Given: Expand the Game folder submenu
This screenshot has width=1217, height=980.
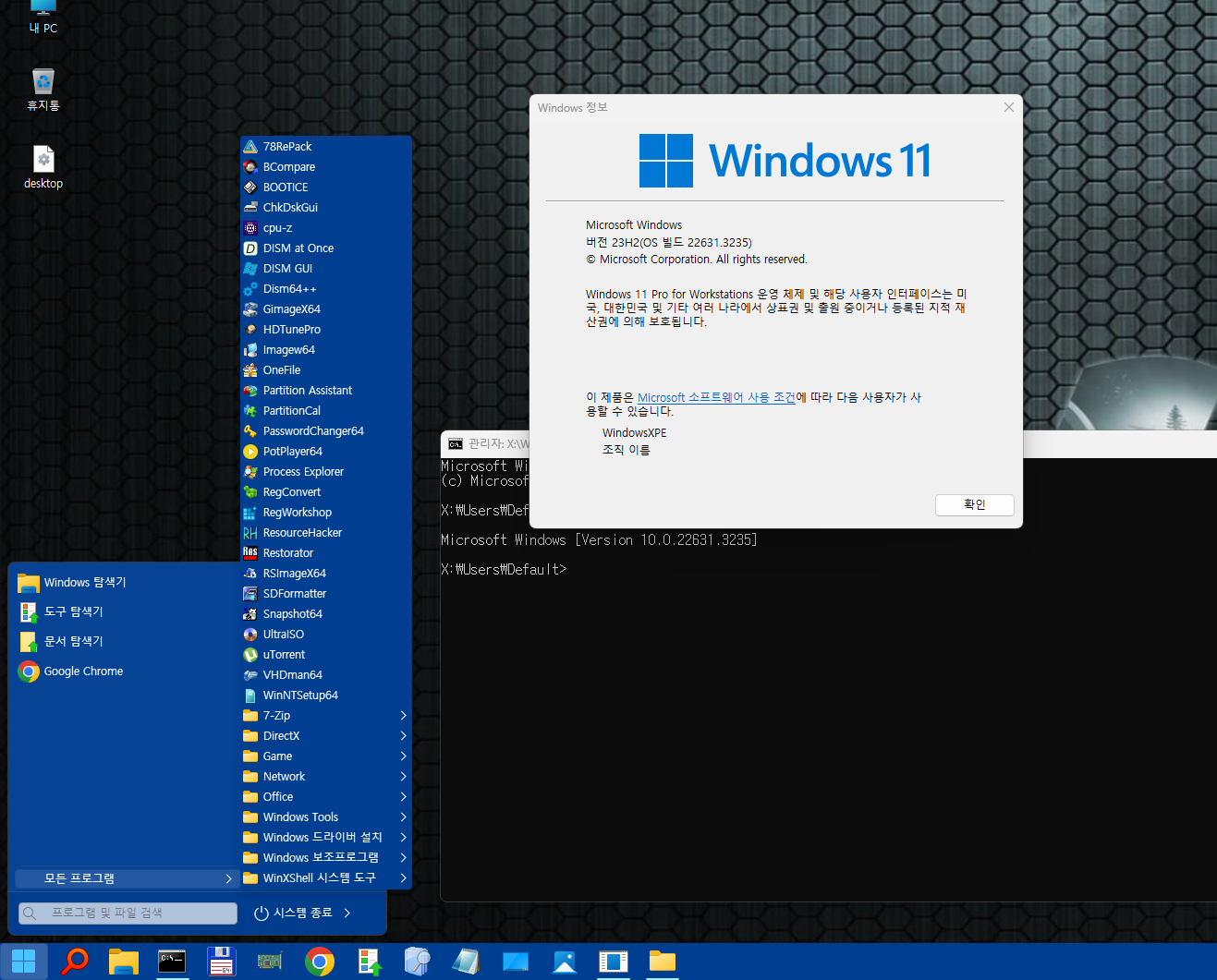Looking at the screenshot, I should [x=325, y=756].
